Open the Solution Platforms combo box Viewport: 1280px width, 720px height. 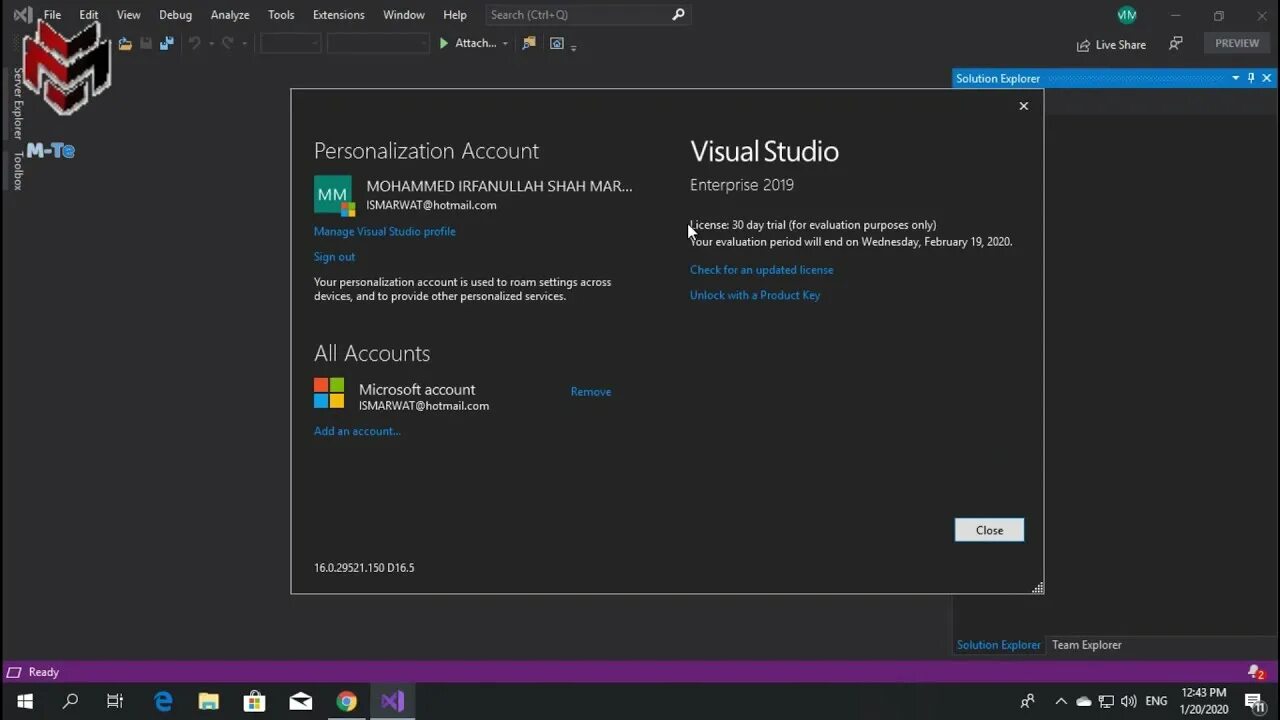(x=378, y=44)
